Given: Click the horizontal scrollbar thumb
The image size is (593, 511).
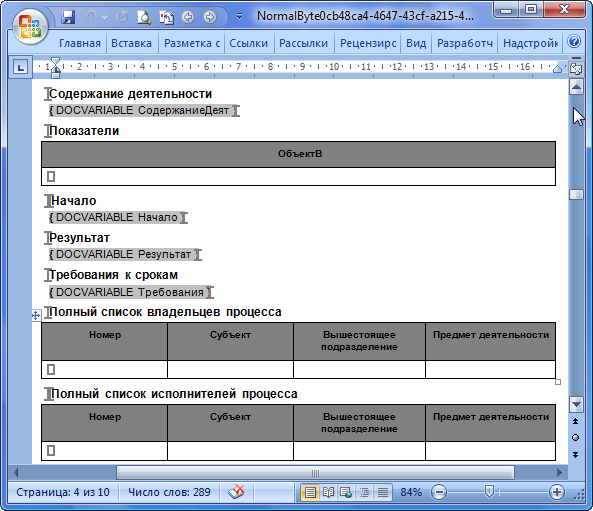Looking at the screenshot, I should point(315,473).
